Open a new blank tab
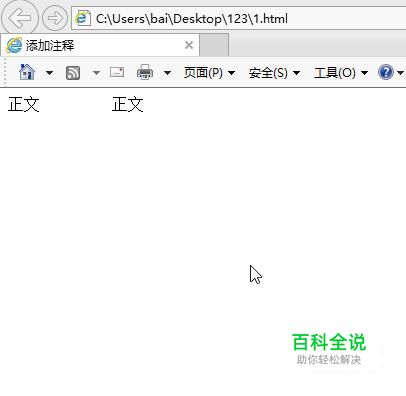Image resolution: width=406 pixels, height=396 pixels. (x=214, y=45)
